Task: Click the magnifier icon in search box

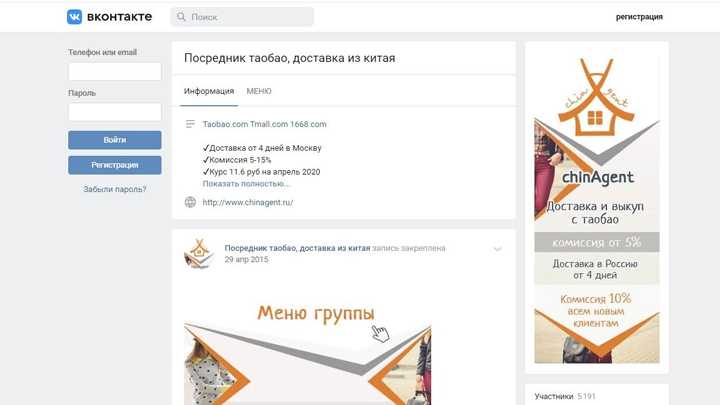Action: (x=181, y=17)
